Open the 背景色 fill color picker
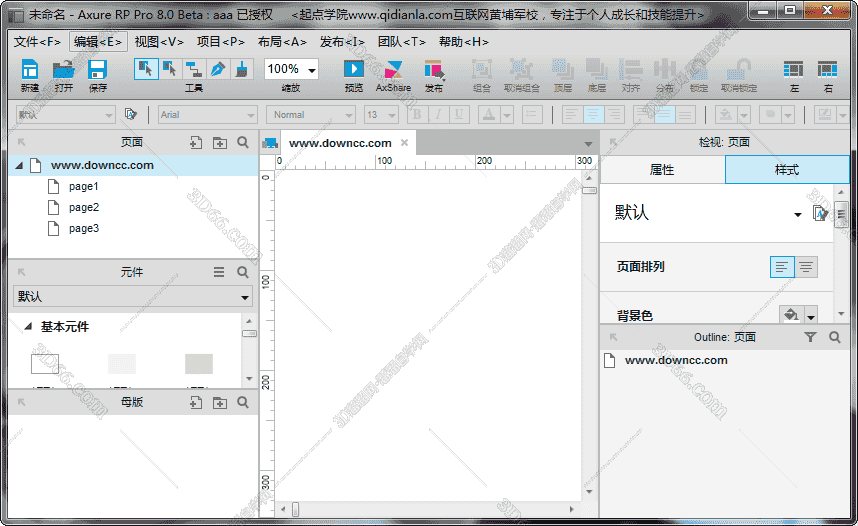Image resolution: width=858 pixels, height=526 pixels. point(796,315)
